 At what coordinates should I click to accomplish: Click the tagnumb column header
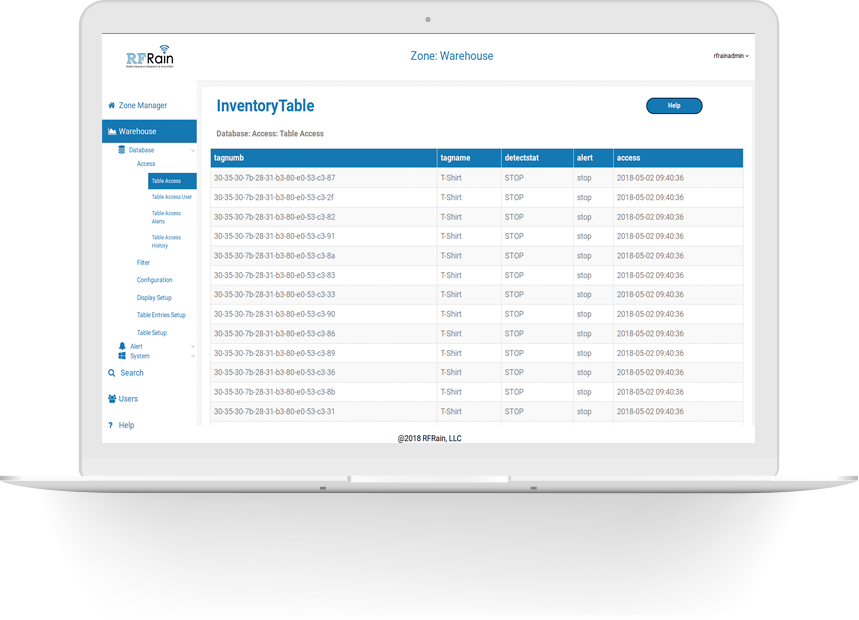229,158
